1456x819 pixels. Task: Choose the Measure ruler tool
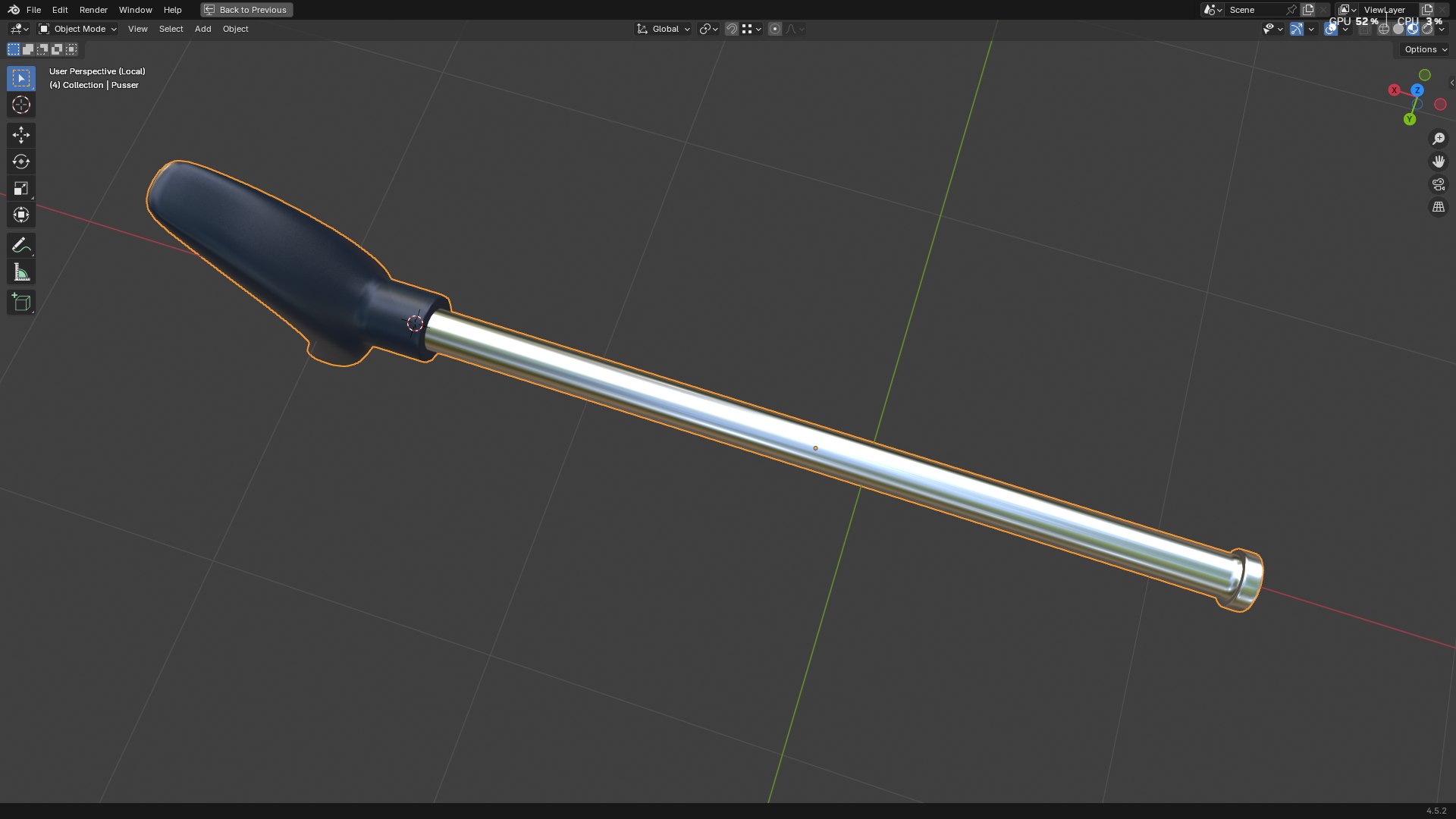21,272
